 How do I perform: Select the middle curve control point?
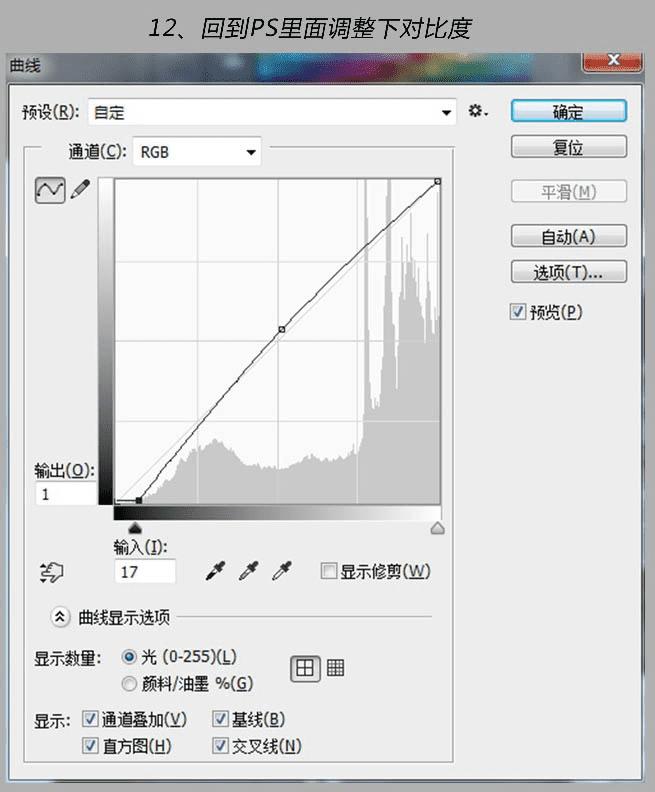coord(282,329)
